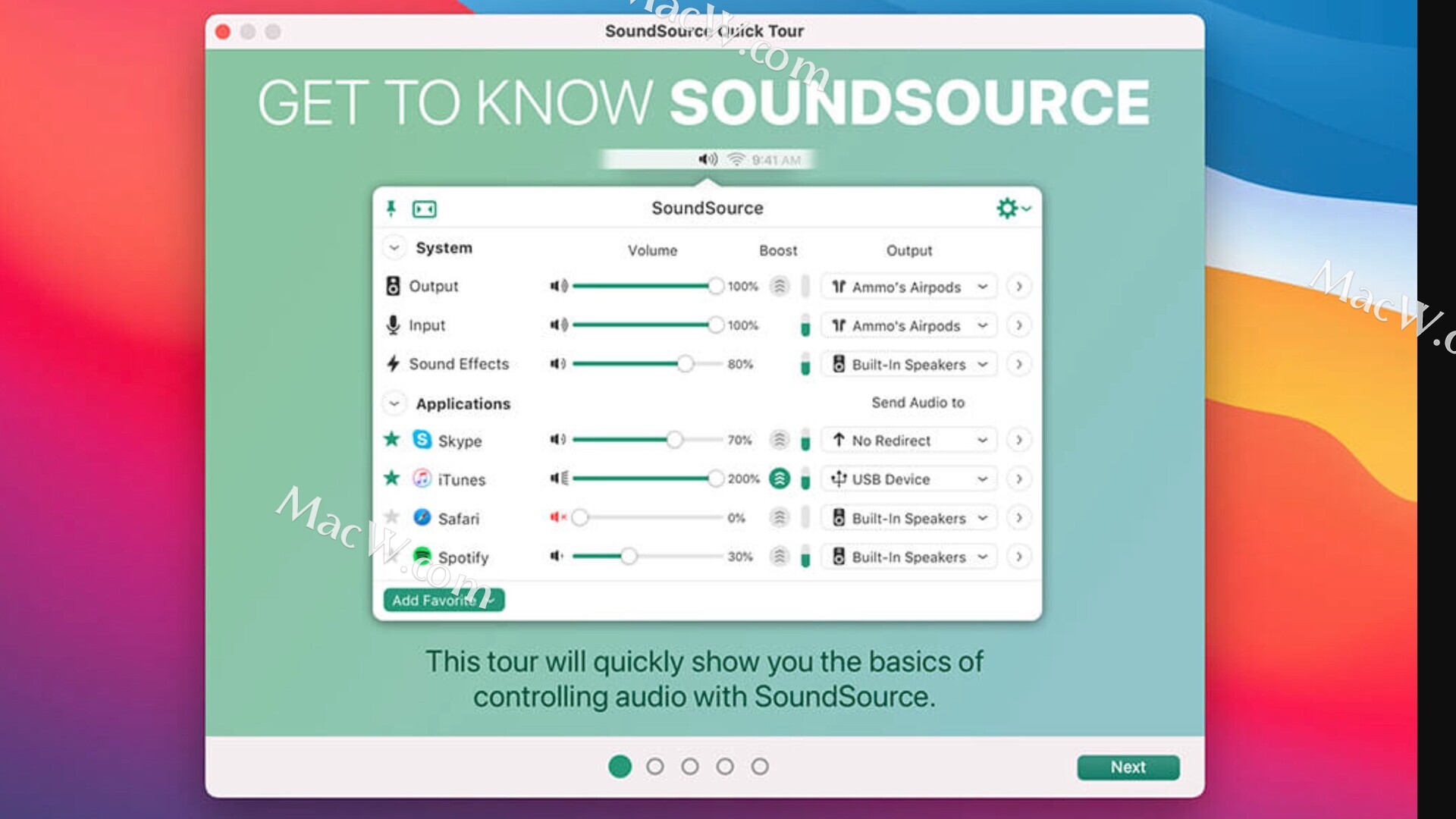1456x819 pixels.
Task: Click Next to continue the tour
Action: point(1128,767)
